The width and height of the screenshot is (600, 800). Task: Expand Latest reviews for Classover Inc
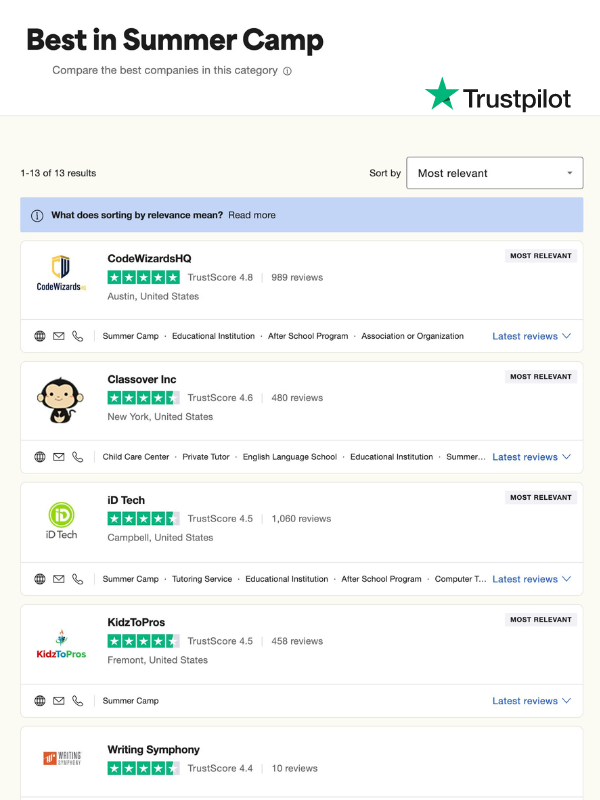531,457
